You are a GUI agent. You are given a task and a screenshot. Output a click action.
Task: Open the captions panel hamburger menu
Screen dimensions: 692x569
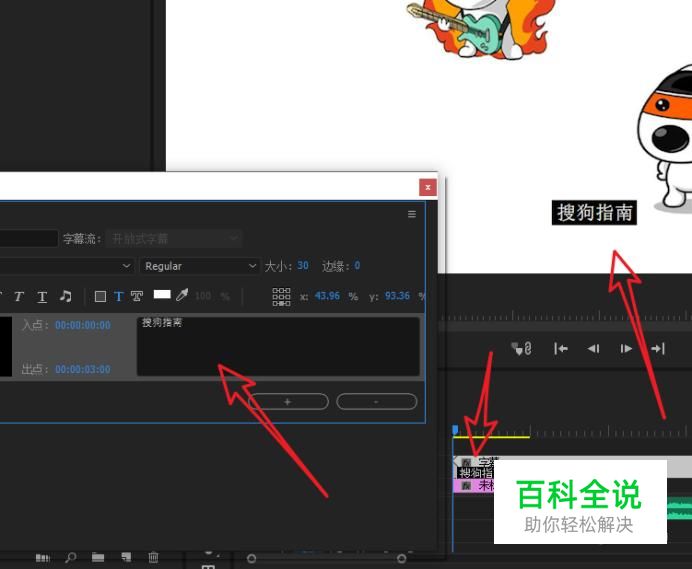pos(412,214)
